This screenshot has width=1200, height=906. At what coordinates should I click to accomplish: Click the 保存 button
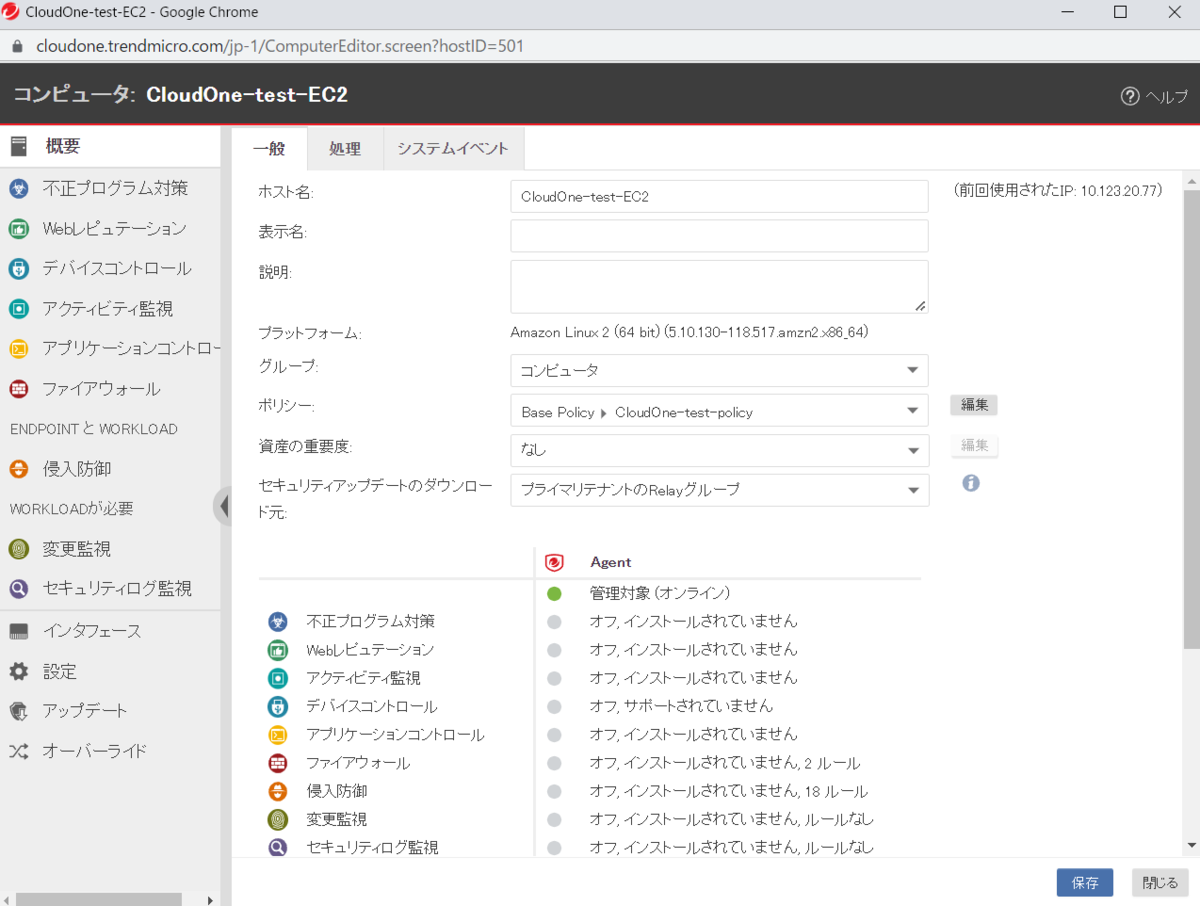click(1085, 883)
